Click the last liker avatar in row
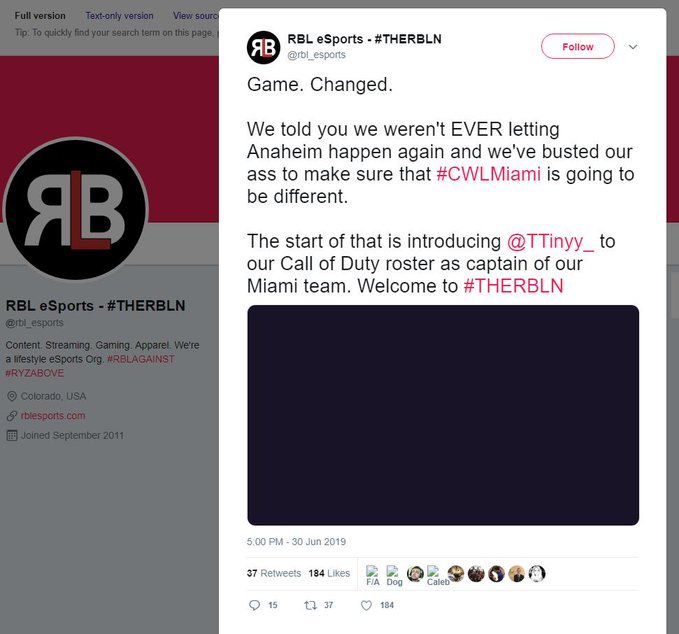The image size is (679, 634). pyautogui.click(x=537, y=573)
